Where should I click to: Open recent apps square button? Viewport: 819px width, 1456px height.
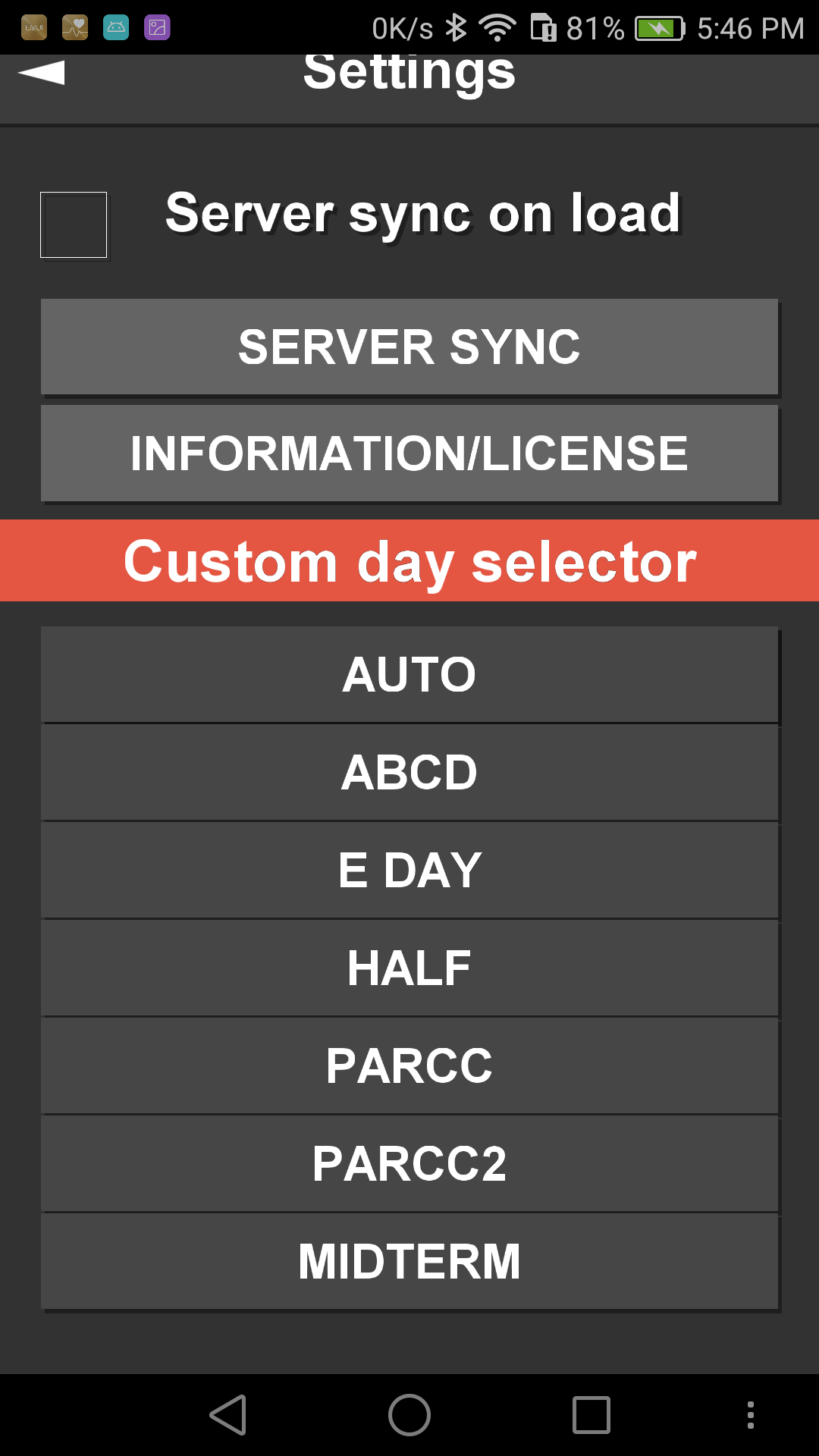pyautogui.click(x=591, y=1415)
